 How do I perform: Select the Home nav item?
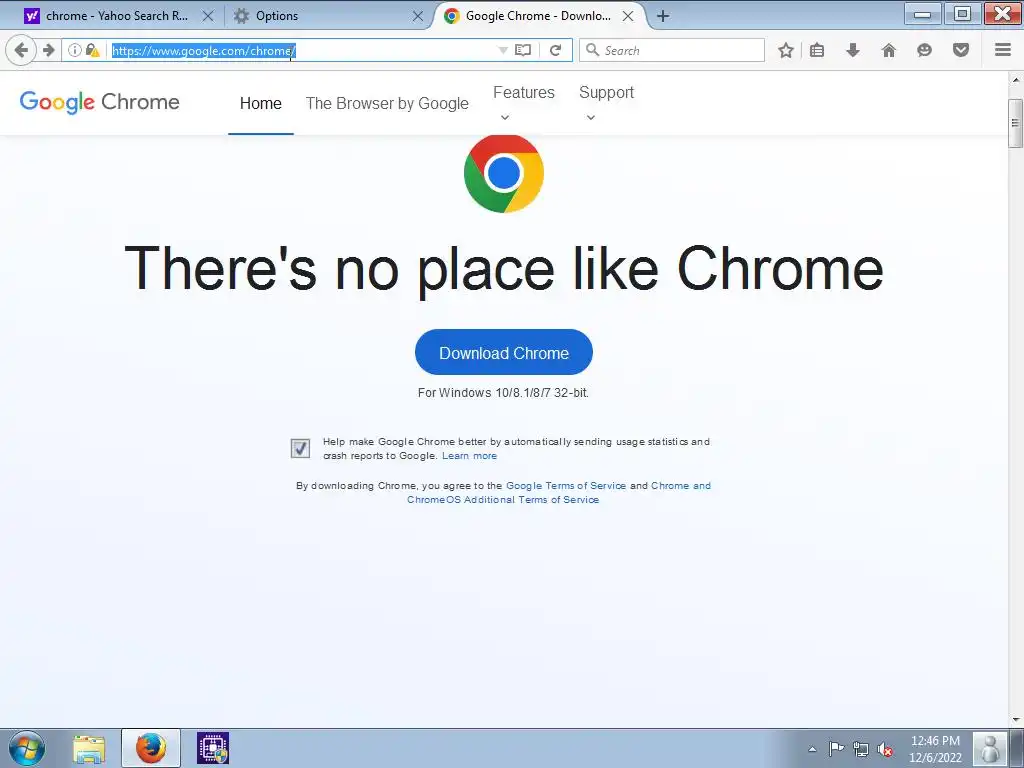(261, 103)
